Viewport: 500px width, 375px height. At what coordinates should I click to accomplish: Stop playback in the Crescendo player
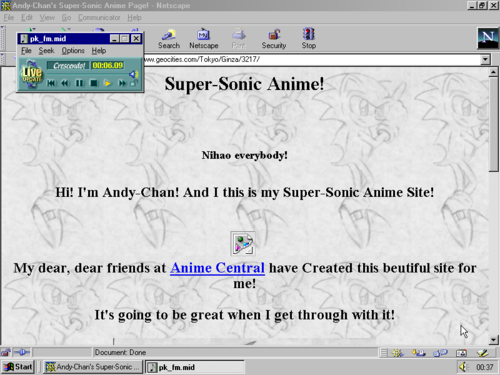click(94, 83)
